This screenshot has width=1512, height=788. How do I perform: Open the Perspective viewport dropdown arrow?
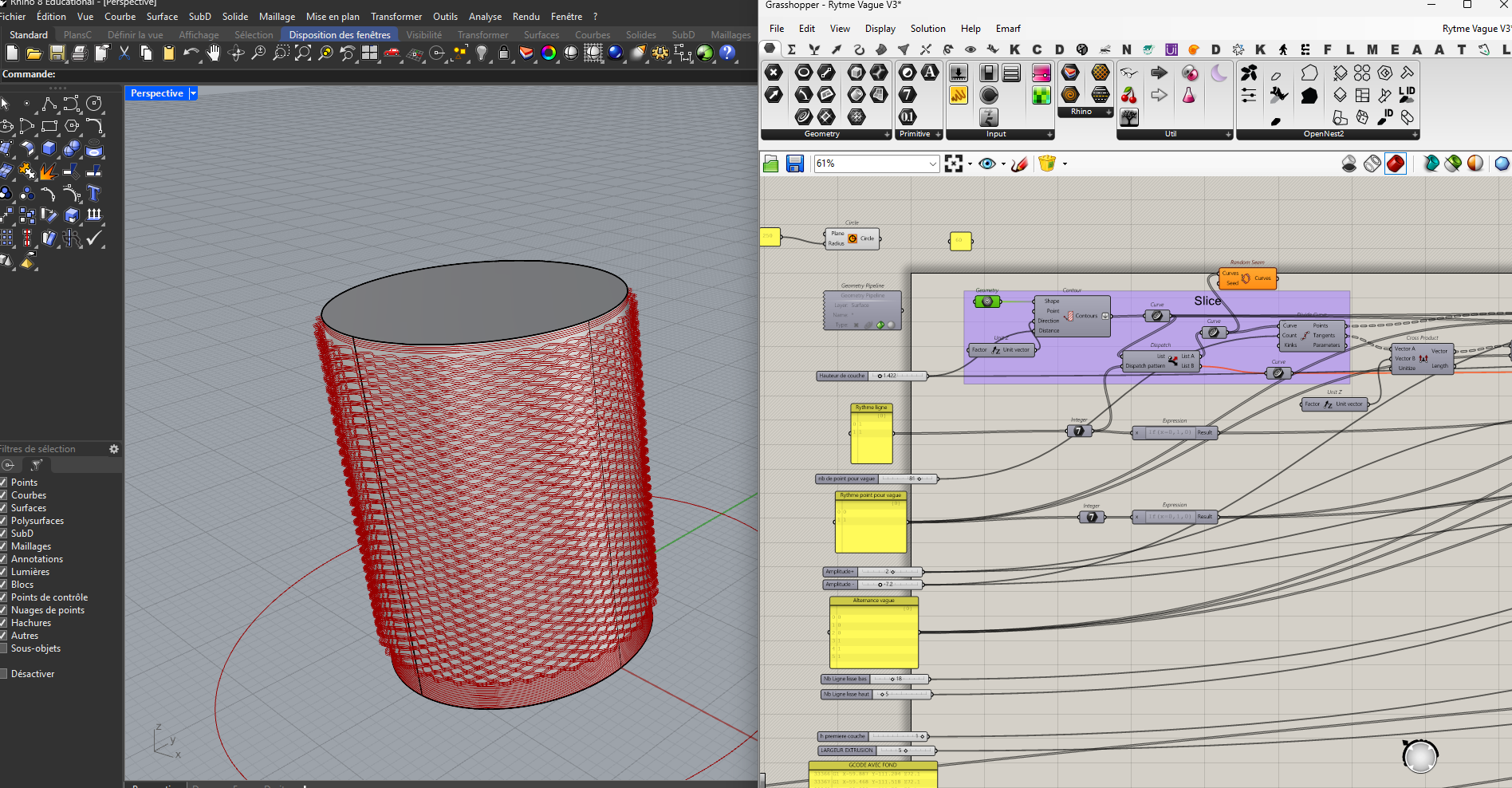pyautogui.click(x=193, y=93)
